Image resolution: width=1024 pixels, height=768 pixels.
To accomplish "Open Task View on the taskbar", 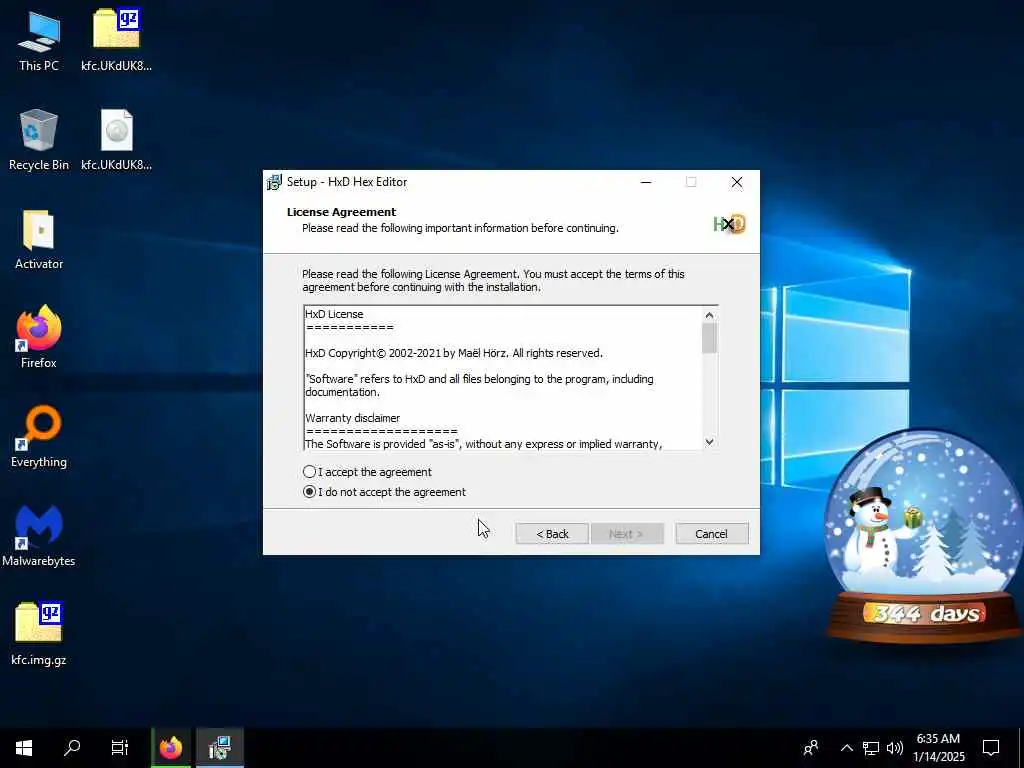I will pos(120,748).
